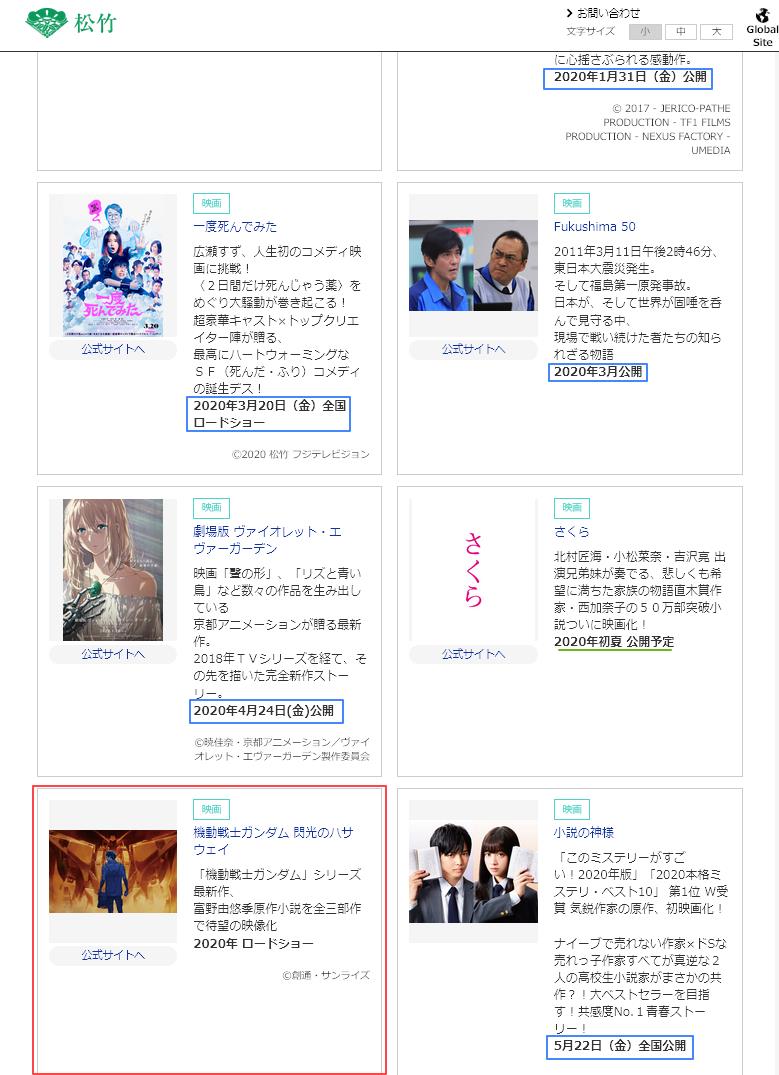Click the 一度死んでみた movie poster

tap(113, 266)
